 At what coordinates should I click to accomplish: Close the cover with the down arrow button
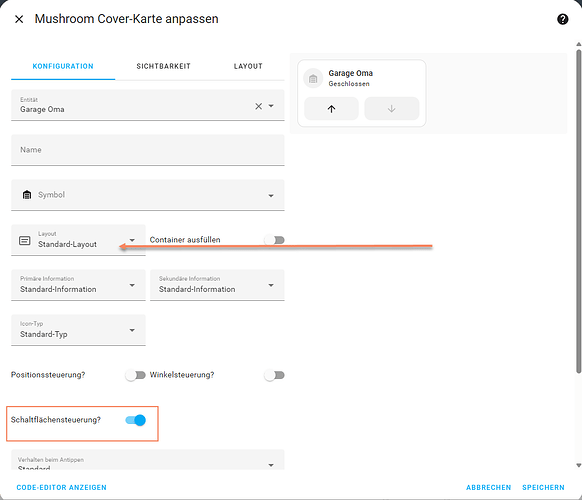[x=392, y=109]
